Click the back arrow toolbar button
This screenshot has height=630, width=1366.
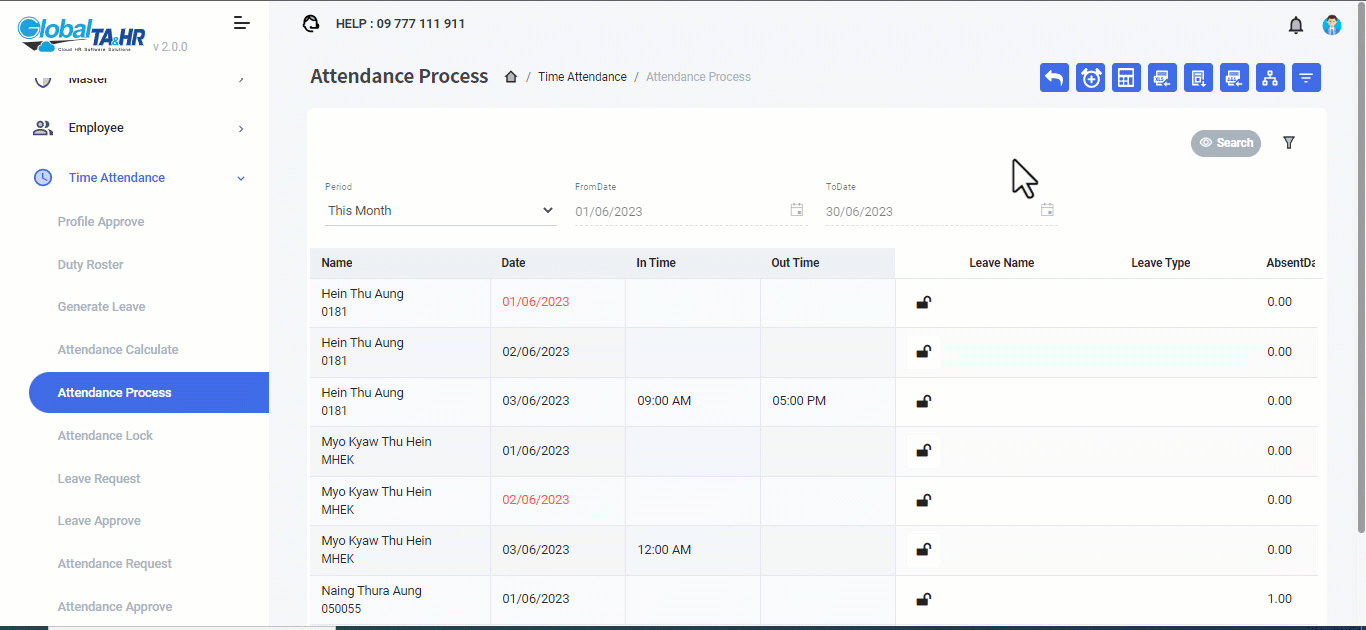[1054, 78]
